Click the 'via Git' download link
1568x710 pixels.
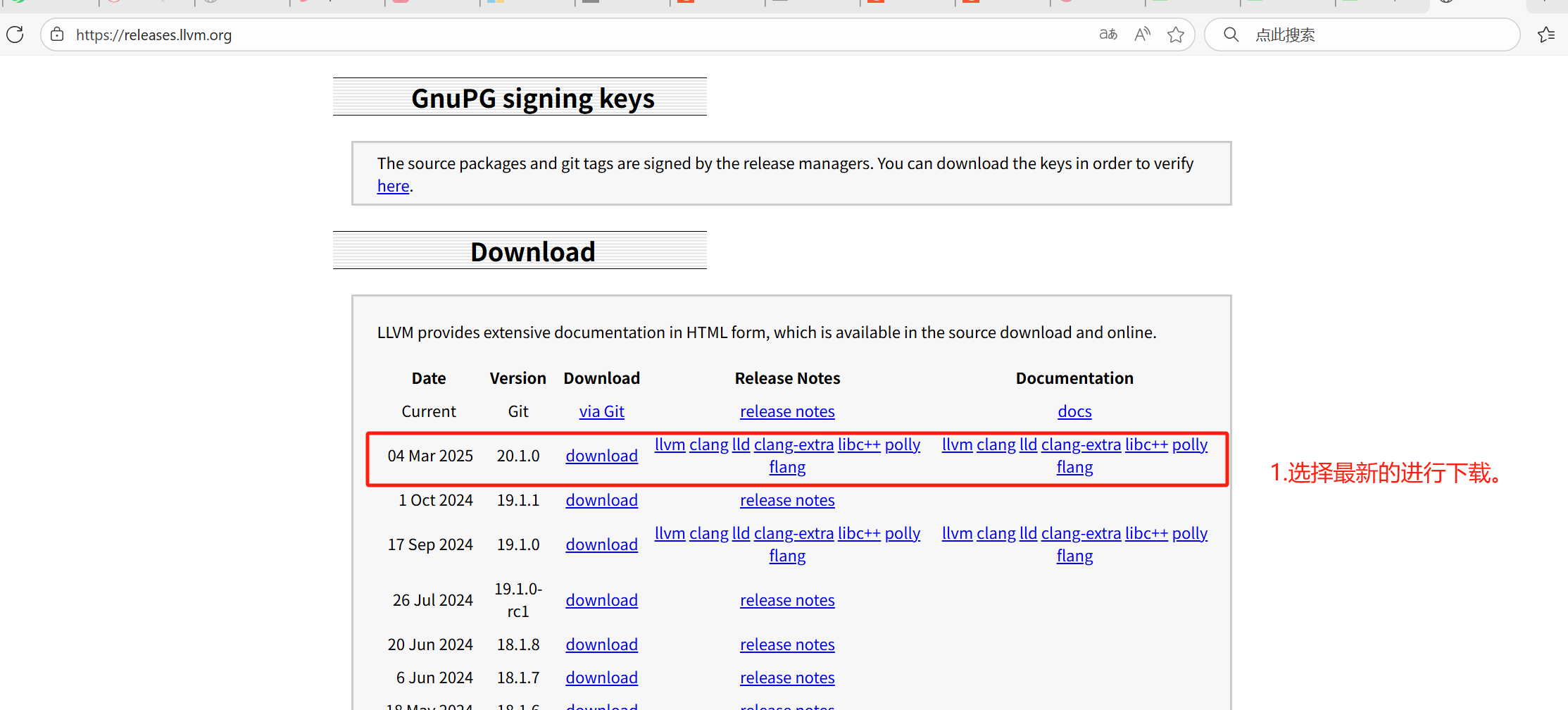click(x=601, y=411)
